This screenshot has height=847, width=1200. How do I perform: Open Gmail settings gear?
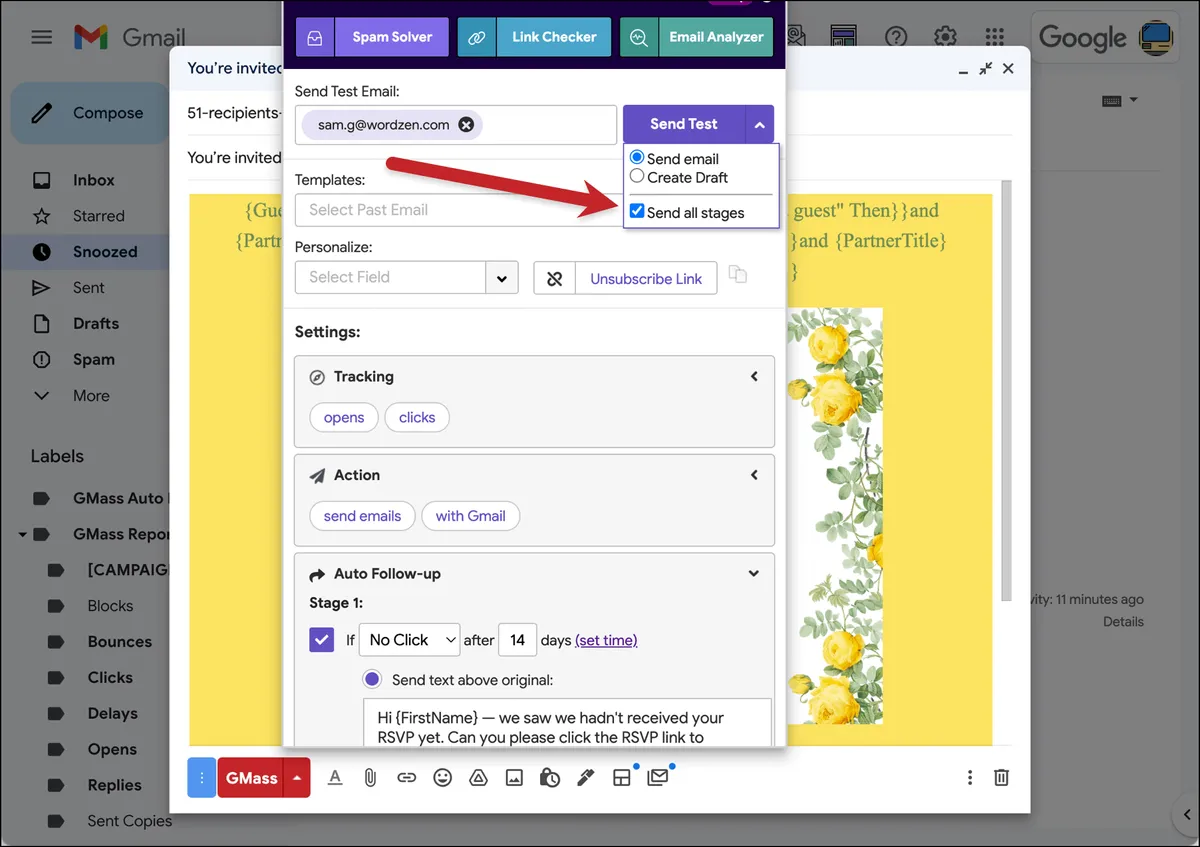click(945, 38)
